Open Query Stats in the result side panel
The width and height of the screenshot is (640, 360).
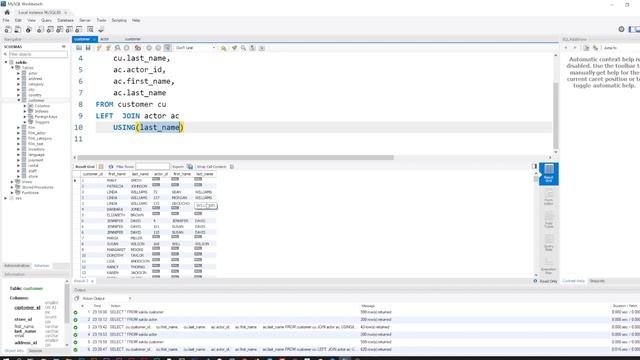point(549,243)
